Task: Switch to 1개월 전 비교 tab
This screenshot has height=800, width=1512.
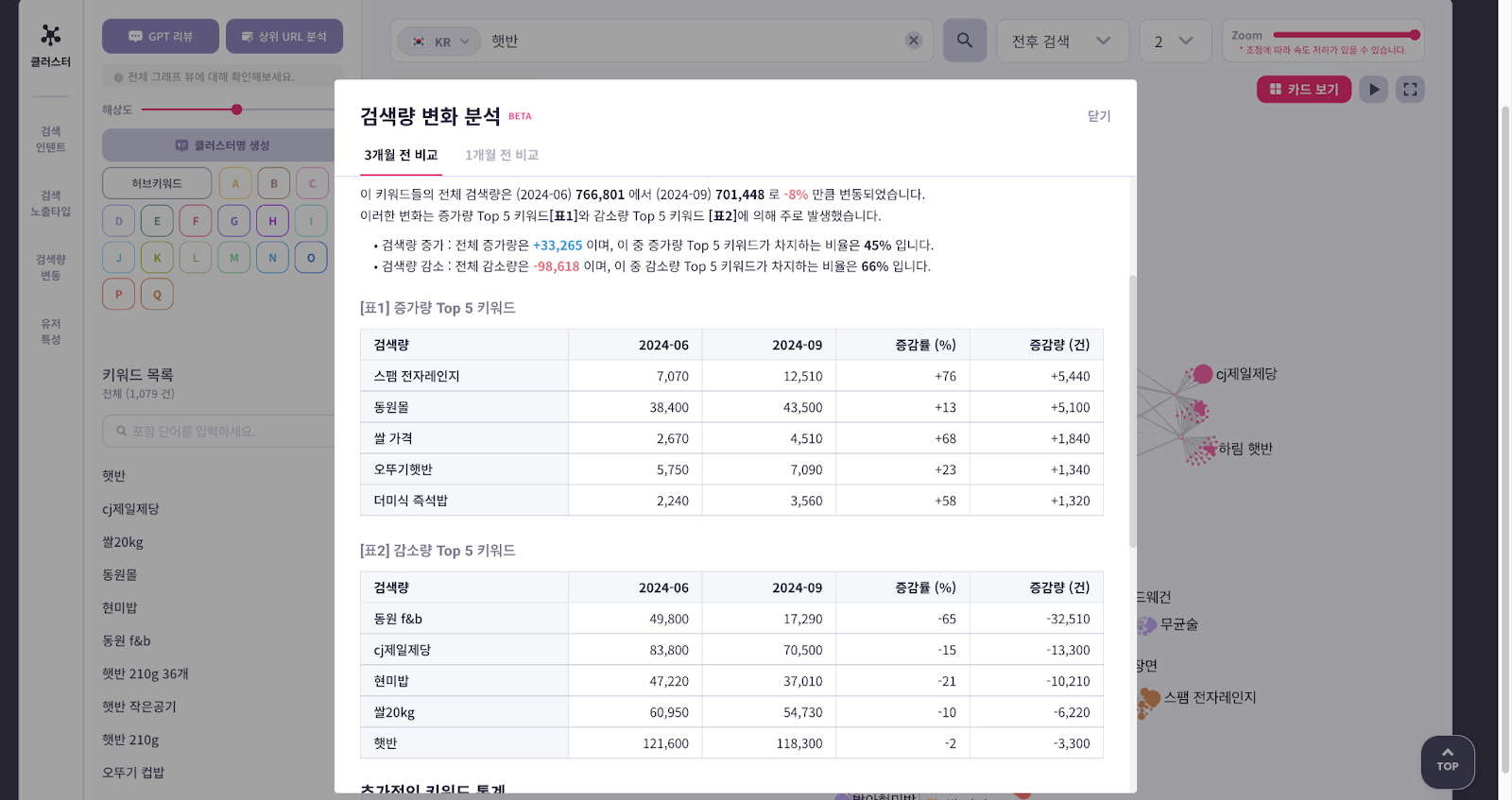Action: point(502,155)
